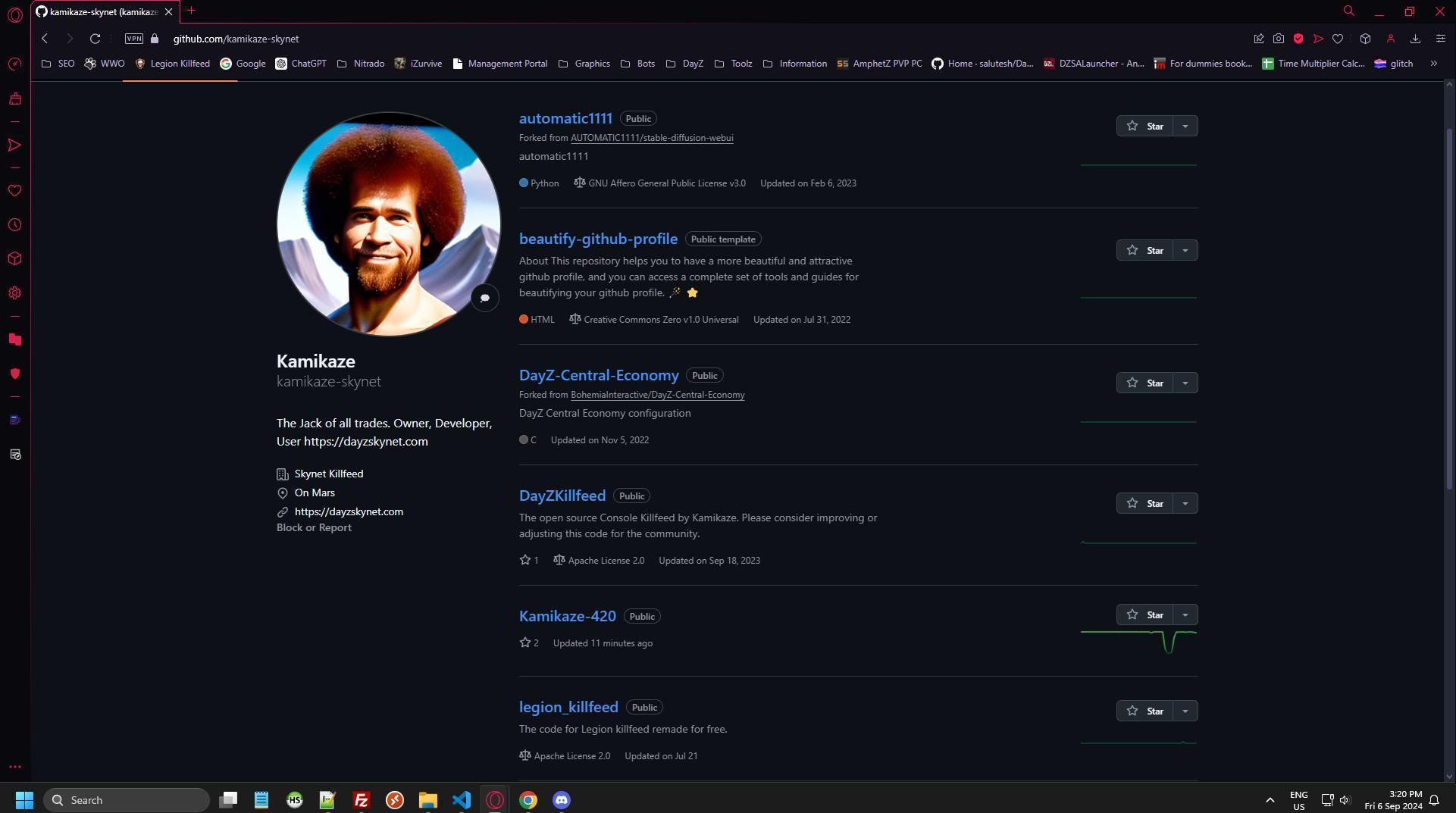The image size is (1456, 813).
Task: Take a snapshot with camera icon
Action: [x=1279, y=39]
